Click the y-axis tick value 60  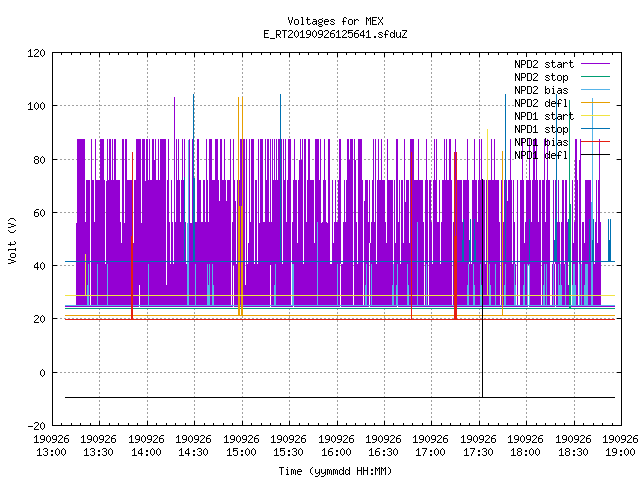pos(39,213)
